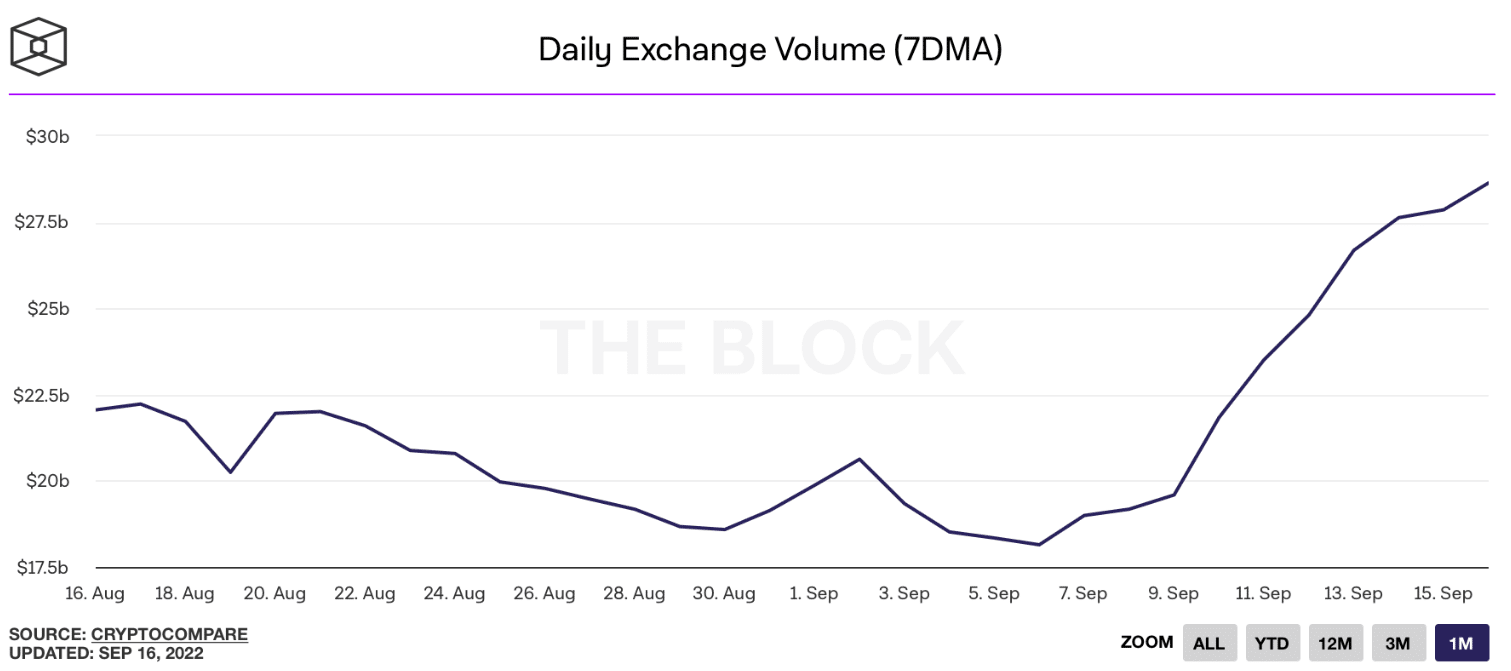This screenshot has width=1511, height=671.
Task: Click the Daily Exchange Volume (7DMA) title
Action: tap(770, 49)
